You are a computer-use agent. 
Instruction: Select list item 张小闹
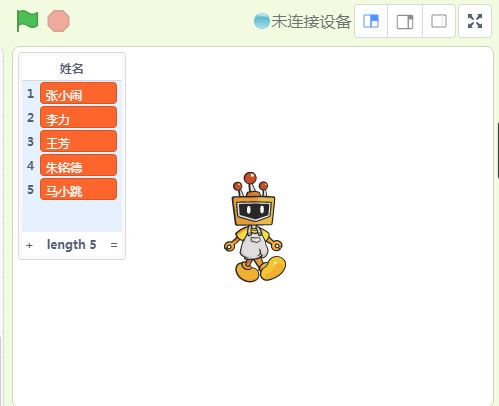78,93
